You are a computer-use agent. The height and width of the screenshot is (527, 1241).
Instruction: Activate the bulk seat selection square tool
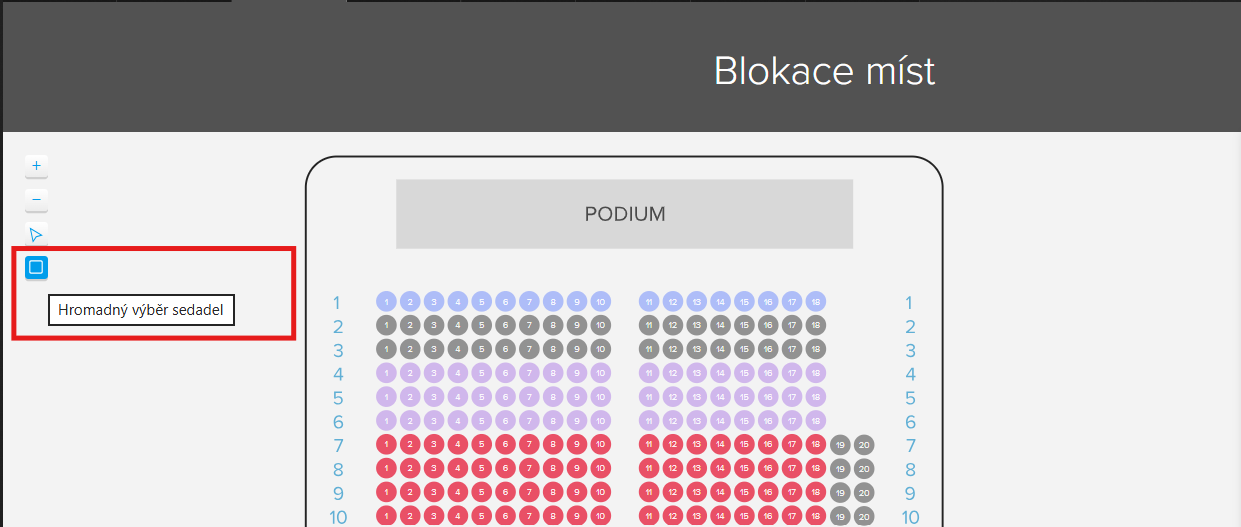click(36, 267)
